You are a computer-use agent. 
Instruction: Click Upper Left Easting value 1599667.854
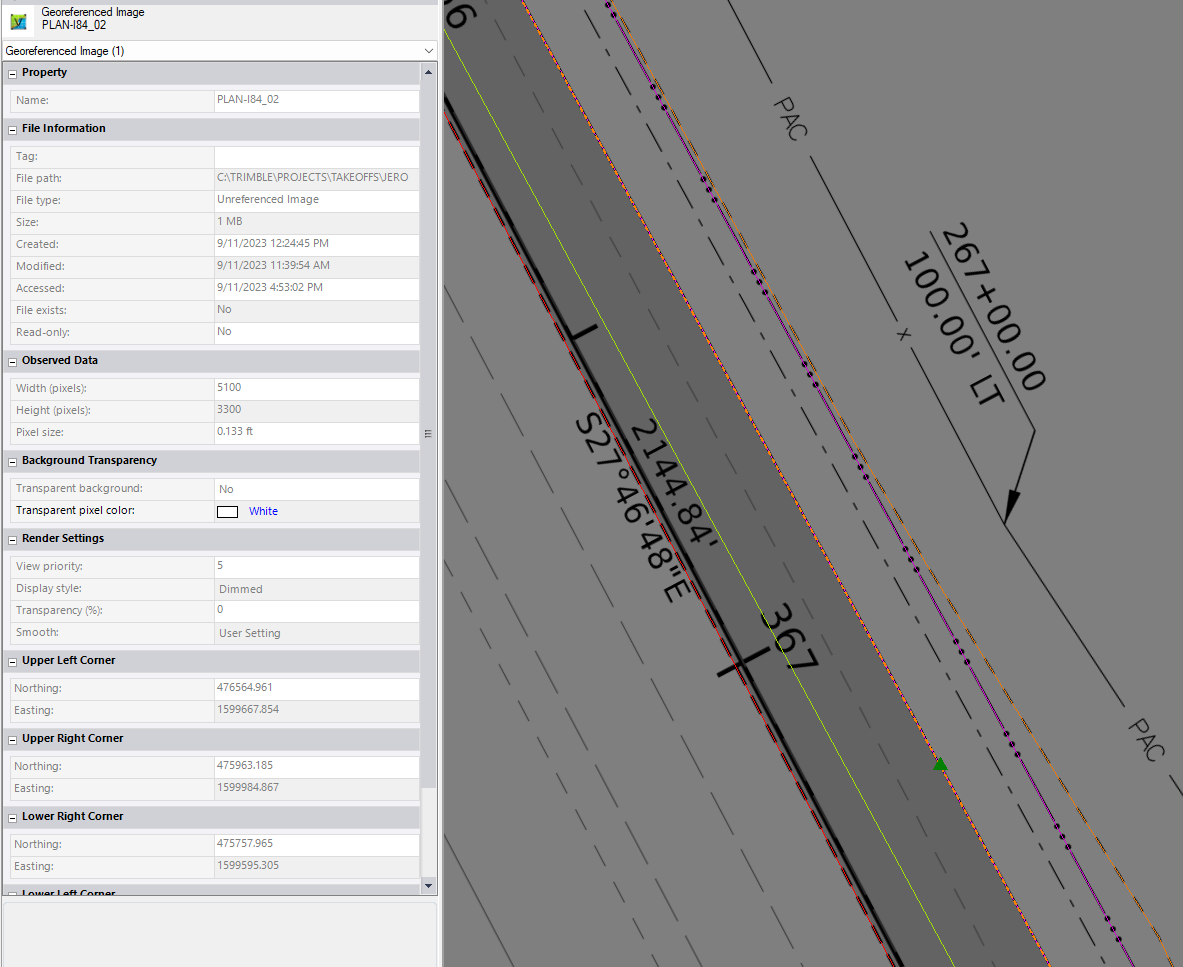tap(317, 710)
